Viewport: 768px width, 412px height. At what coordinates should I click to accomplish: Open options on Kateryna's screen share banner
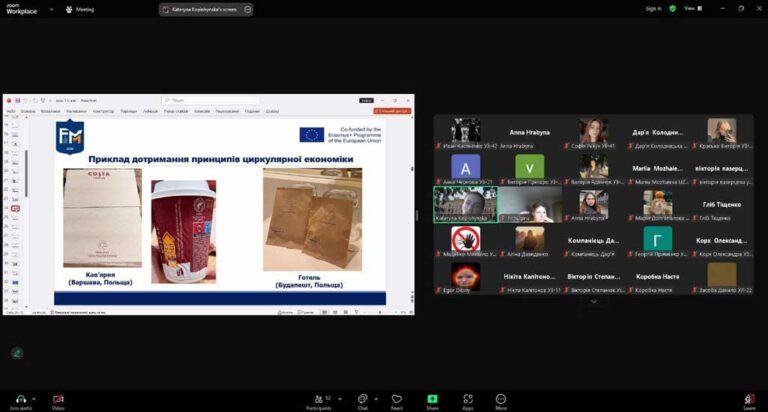click(x=248, y=9)
